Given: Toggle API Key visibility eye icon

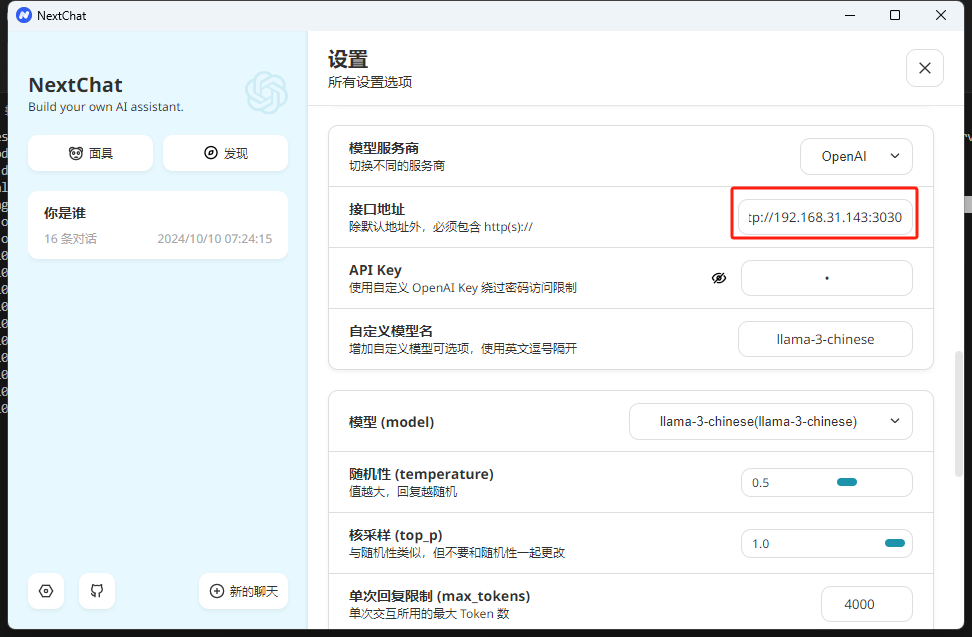Looking at the screenshot, I should 718,278.
